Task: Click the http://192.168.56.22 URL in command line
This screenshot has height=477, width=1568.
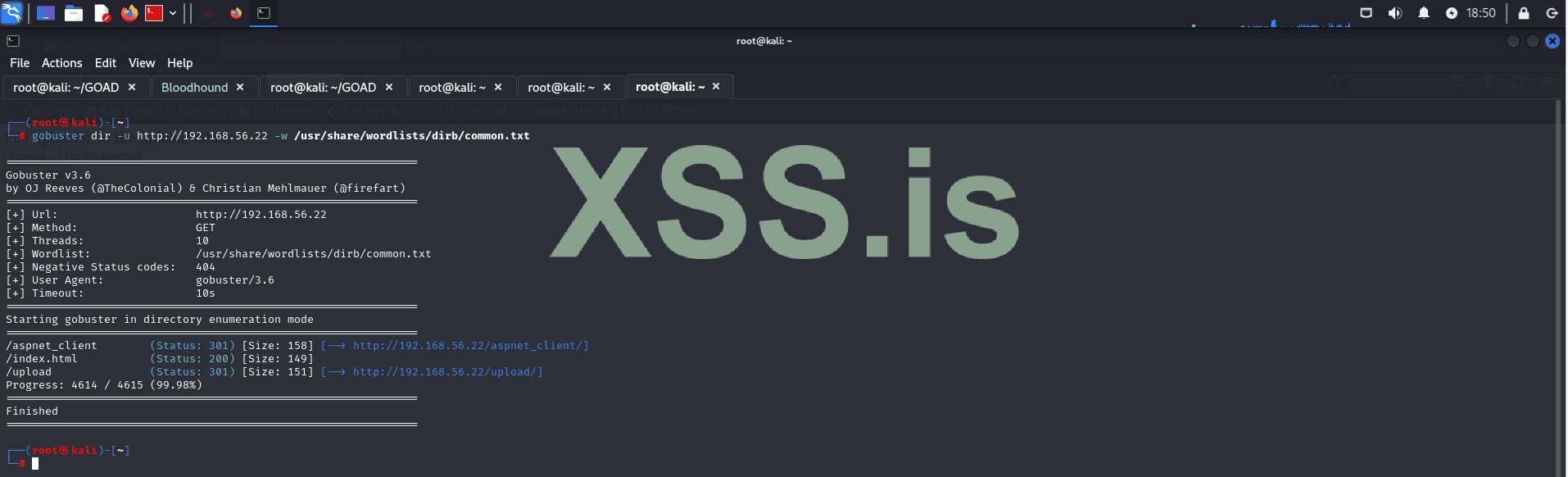Action: pyautogui.click(x=202, y=136)
